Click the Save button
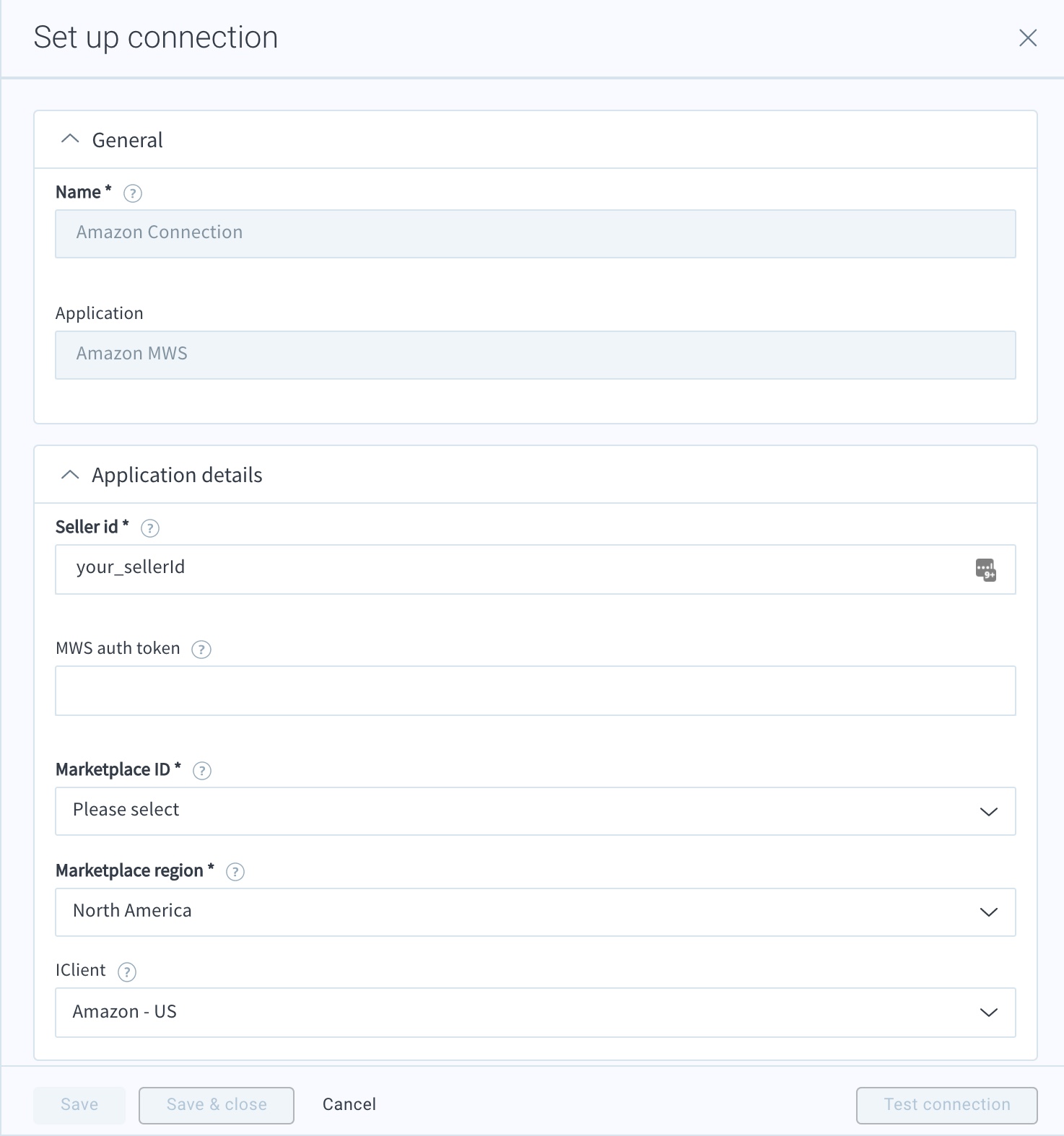 [x=79, y=1104]
